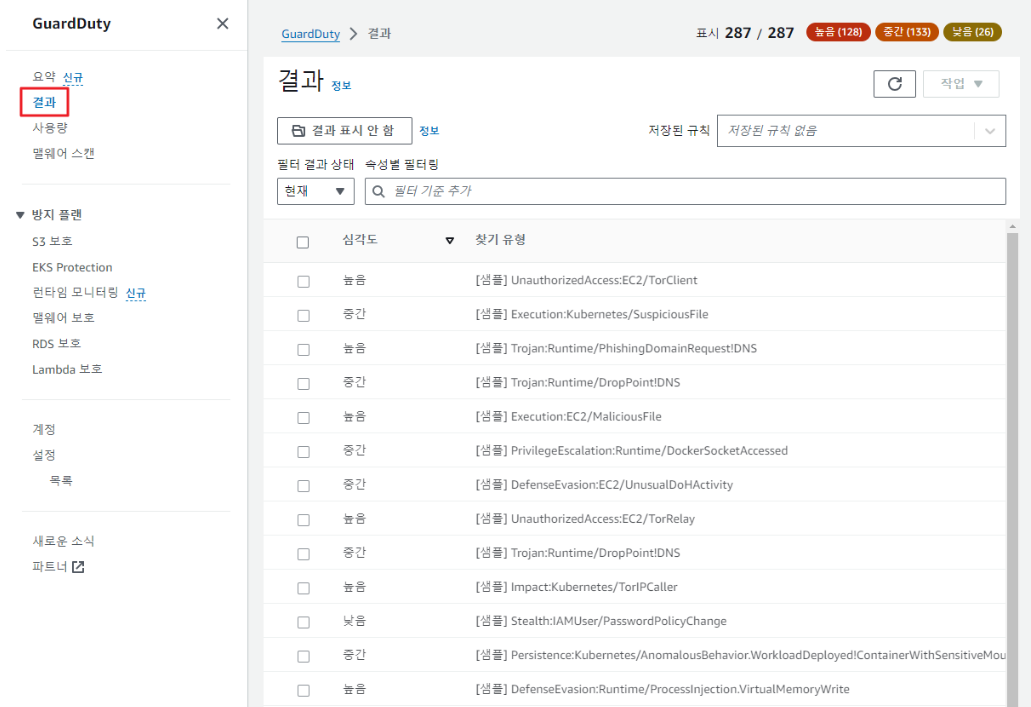Collapse the 방지 플랜 section
Viewport: 1031px width, 707px height.
tap(20, 215)
